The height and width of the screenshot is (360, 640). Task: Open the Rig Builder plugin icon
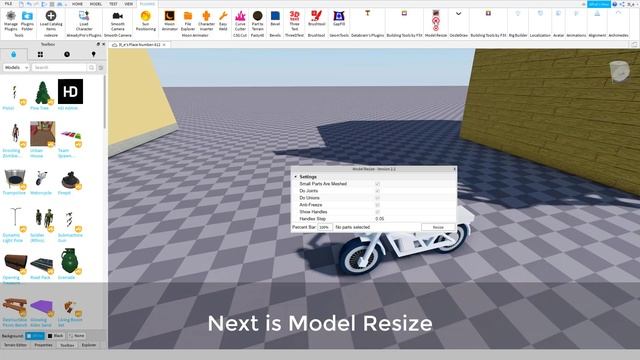518,13
